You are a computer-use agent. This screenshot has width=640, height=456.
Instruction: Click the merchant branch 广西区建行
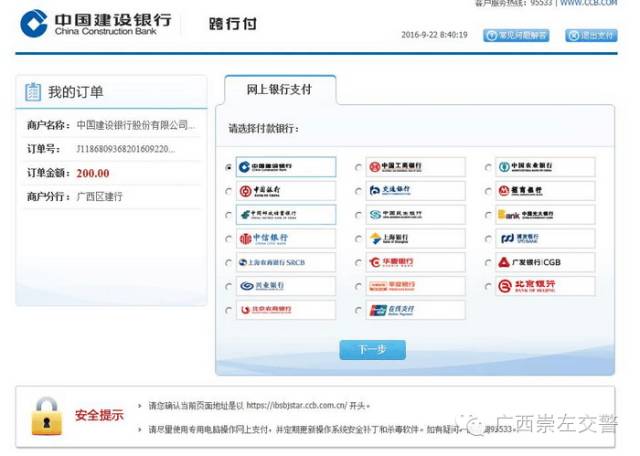pyautogui.click(x=99, y=197)
